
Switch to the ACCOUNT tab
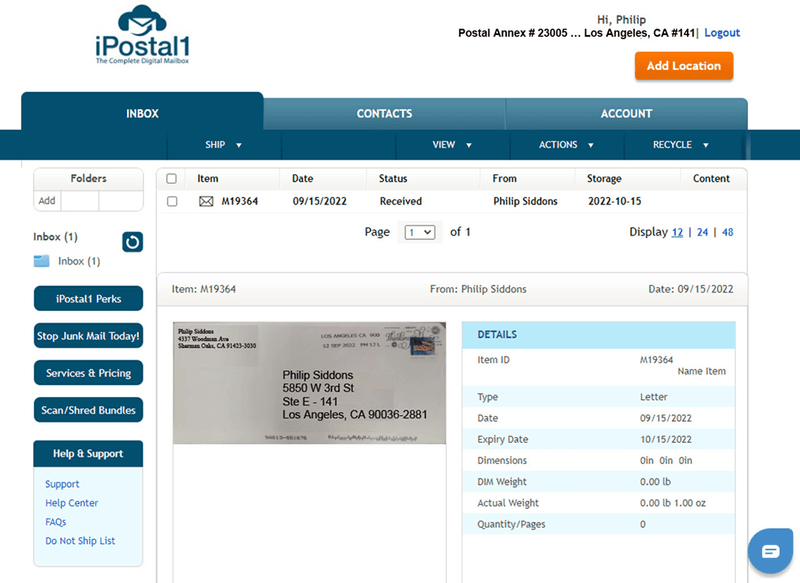[626, 113]
